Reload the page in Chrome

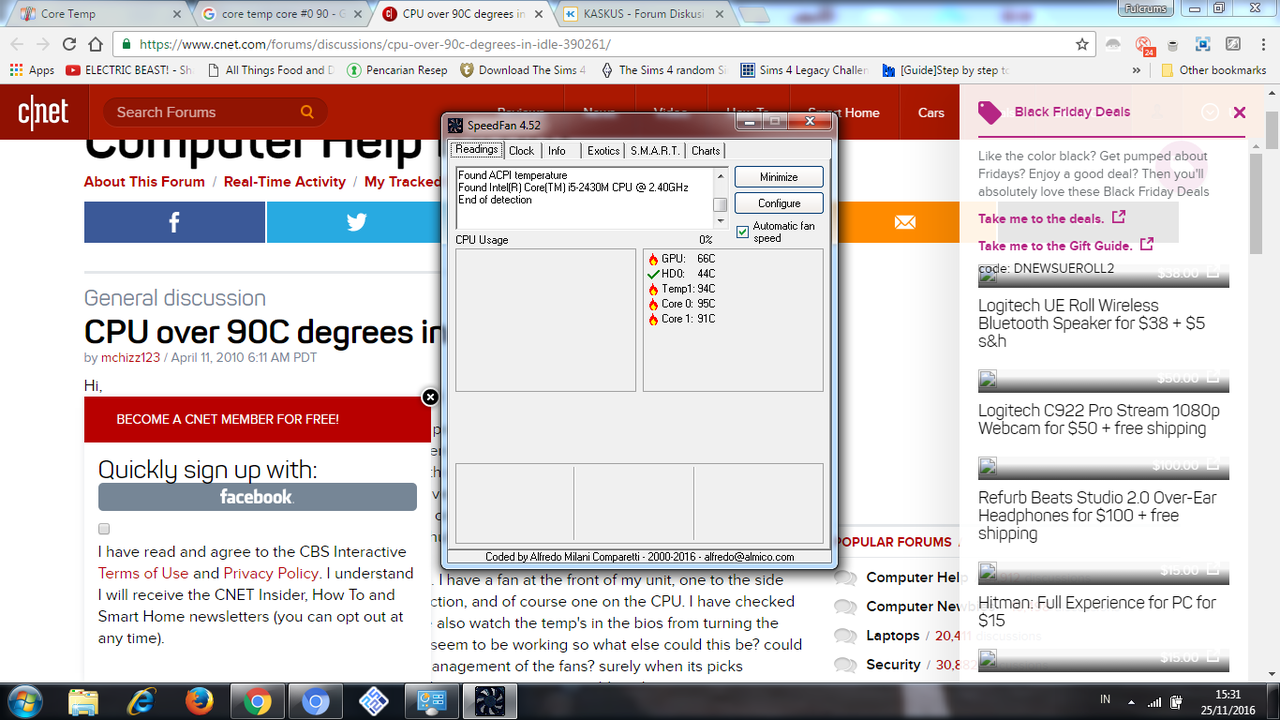click(69, 44)
